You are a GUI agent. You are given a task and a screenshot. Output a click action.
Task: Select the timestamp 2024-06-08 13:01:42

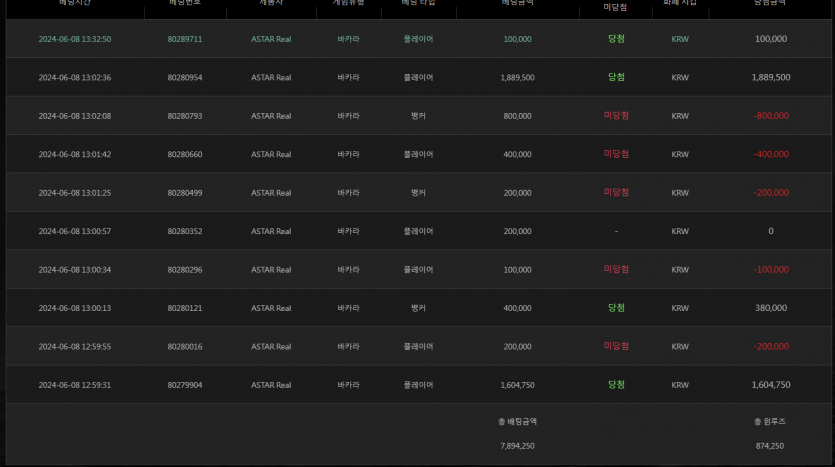75,154
